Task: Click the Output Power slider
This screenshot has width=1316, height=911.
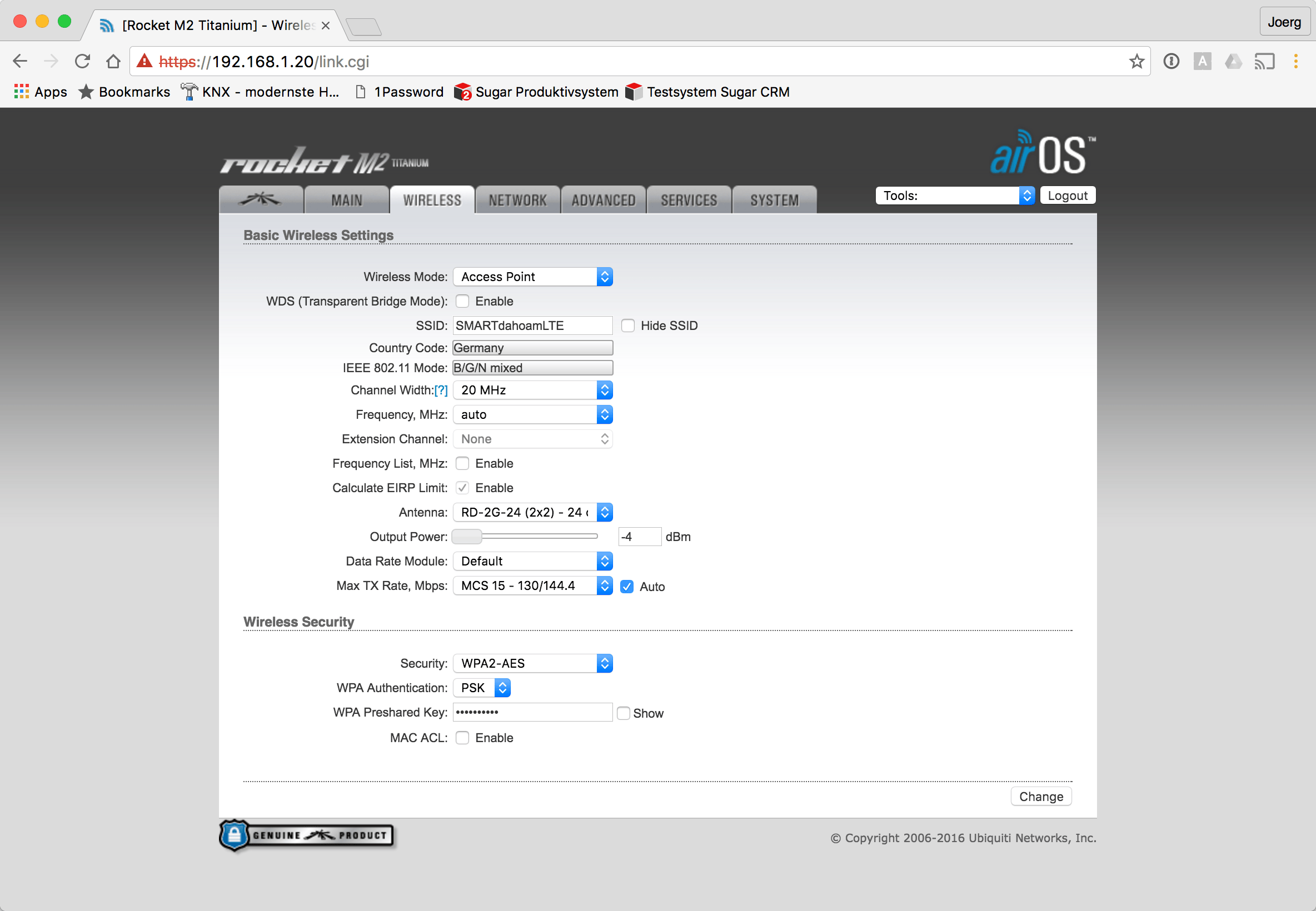Action: tap(525, 537)
